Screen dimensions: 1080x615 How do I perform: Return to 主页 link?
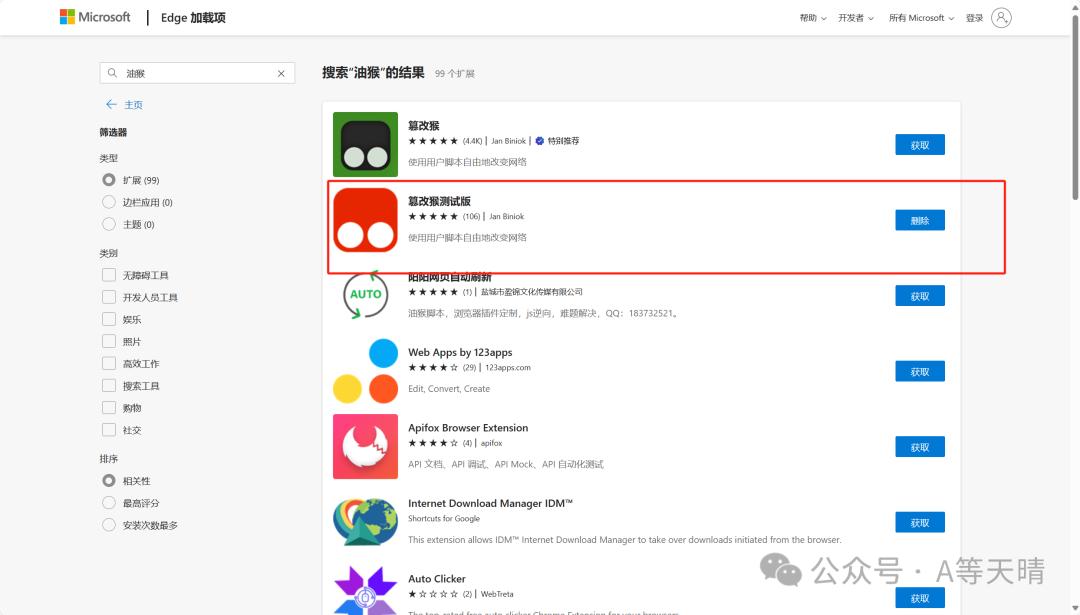click(133, 105)
